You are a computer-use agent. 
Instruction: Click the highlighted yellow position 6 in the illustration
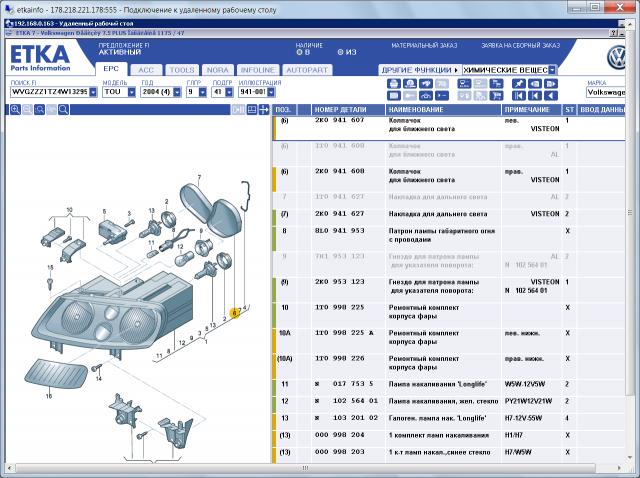[x=235, y=313]
